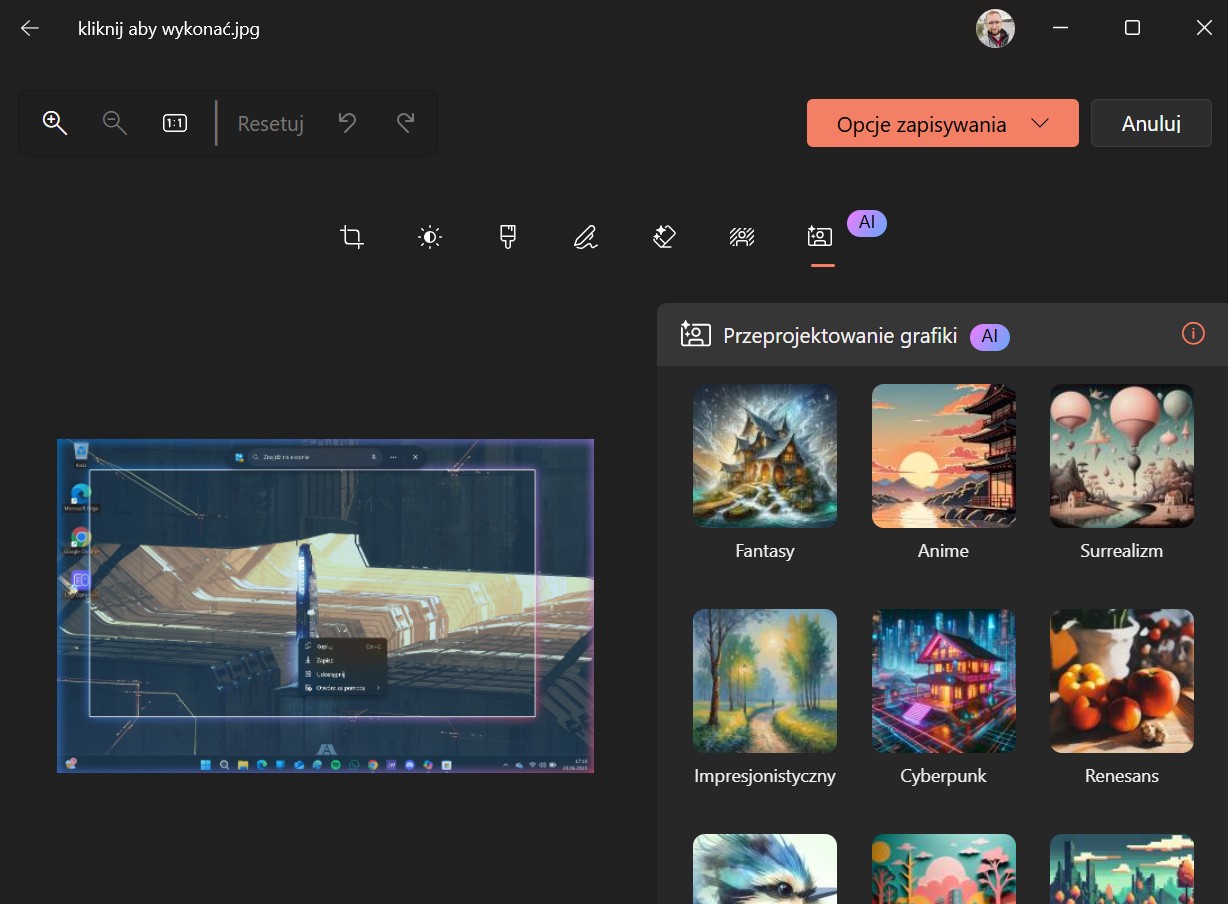Select the Crop tool
Viewport: 1228px width, 904px height.
[352, 237]
